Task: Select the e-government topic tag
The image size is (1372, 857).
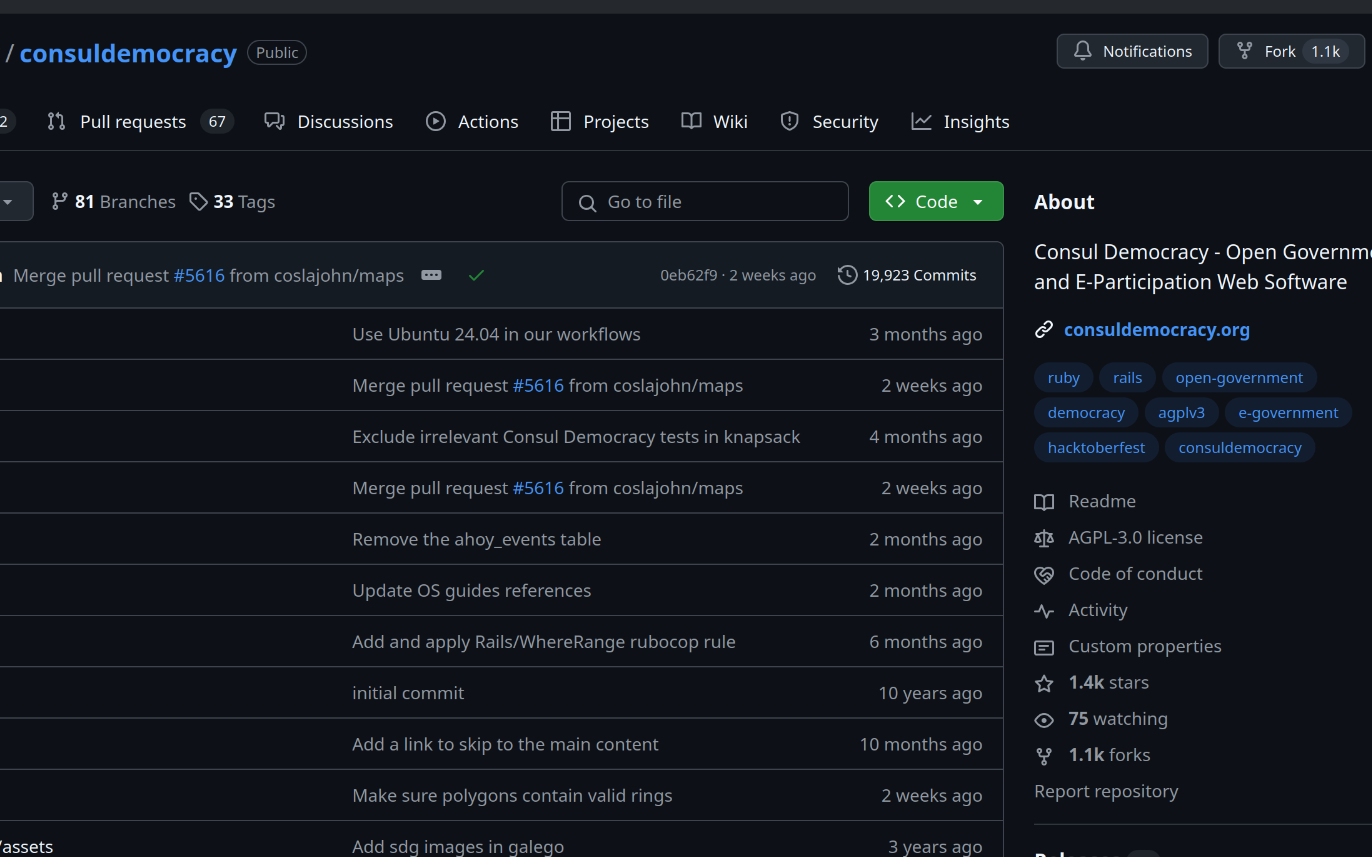Action: pyautogui.click(x=1288, y=413)
